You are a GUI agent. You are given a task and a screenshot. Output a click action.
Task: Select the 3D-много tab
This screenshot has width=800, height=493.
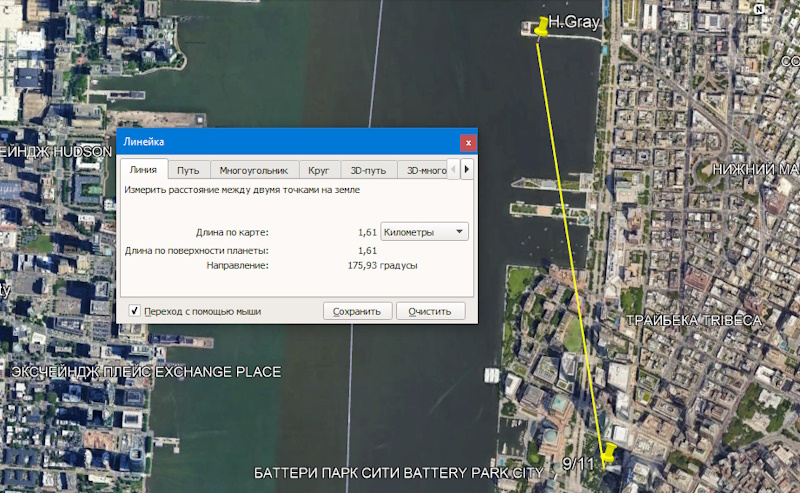423,170
